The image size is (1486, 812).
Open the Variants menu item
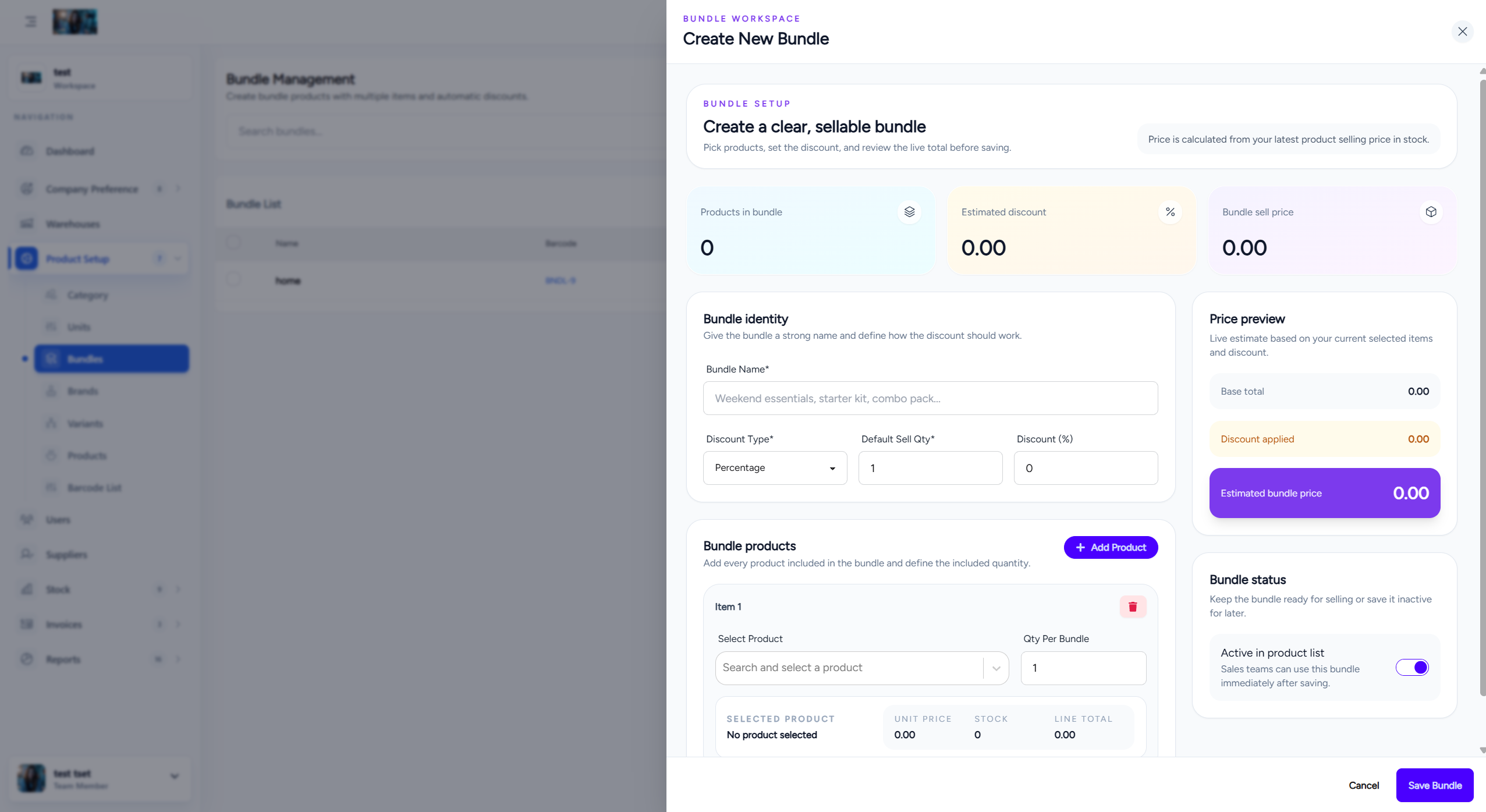click(x=112, y=423)
